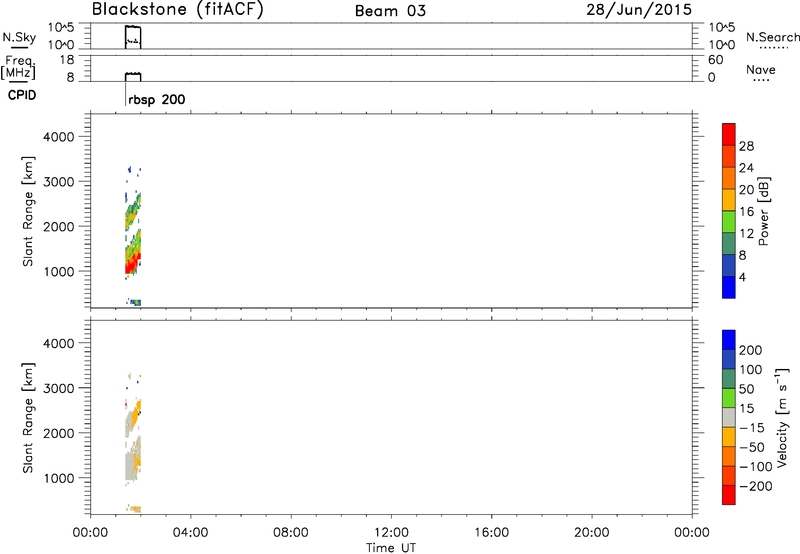Viewport: 800px width, 554px height.
Task: Select the Slant Range [km] label of velocity panel
Action: pos(28,418)
